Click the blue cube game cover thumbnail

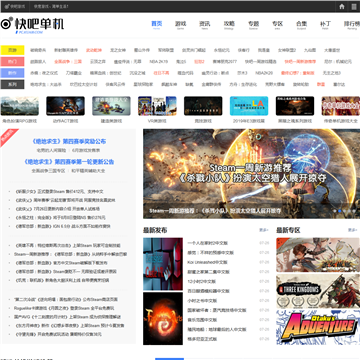(x=163, y=264)
